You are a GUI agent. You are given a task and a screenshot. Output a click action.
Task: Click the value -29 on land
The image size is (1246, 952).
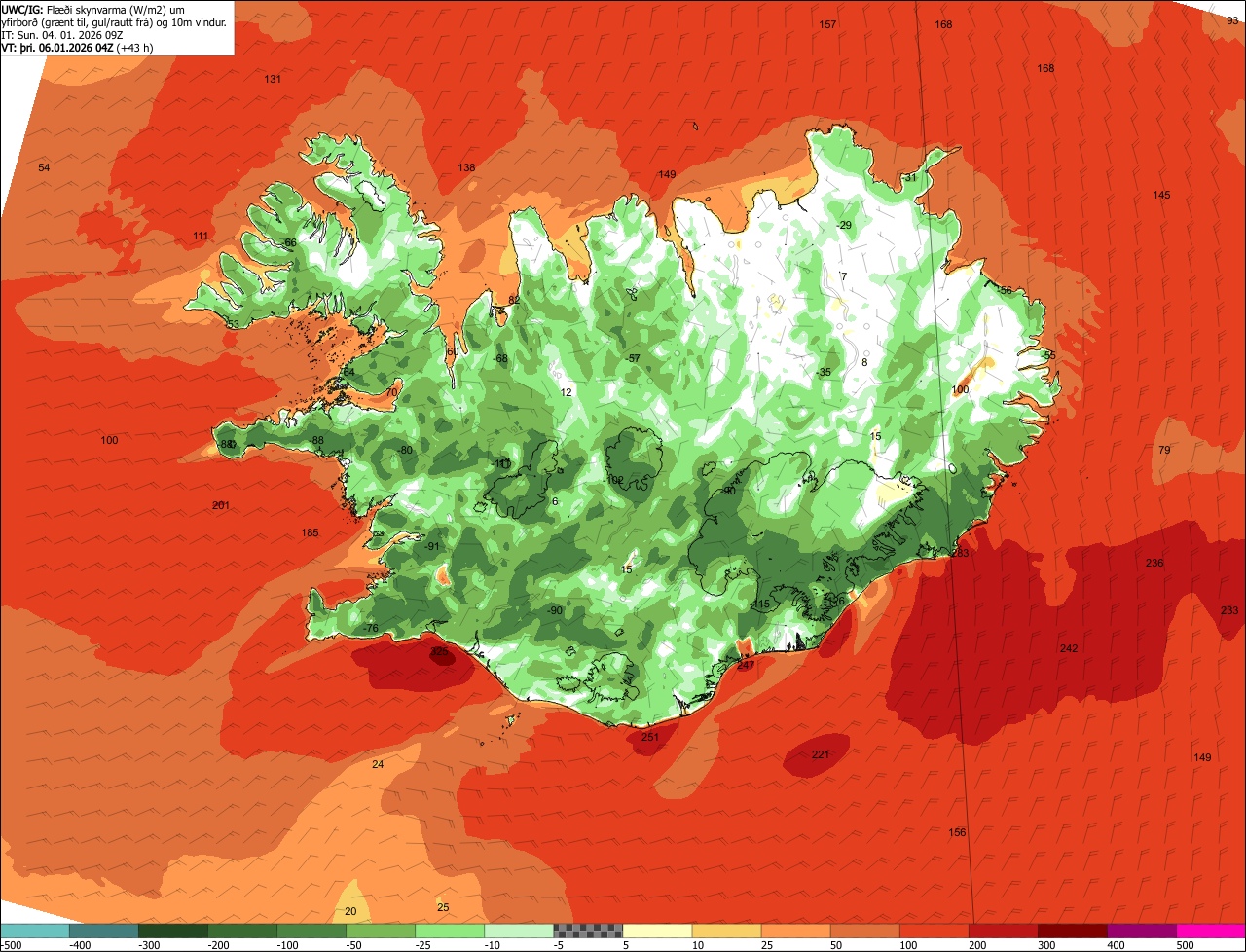pyautogui.click(x=844, y=226)
